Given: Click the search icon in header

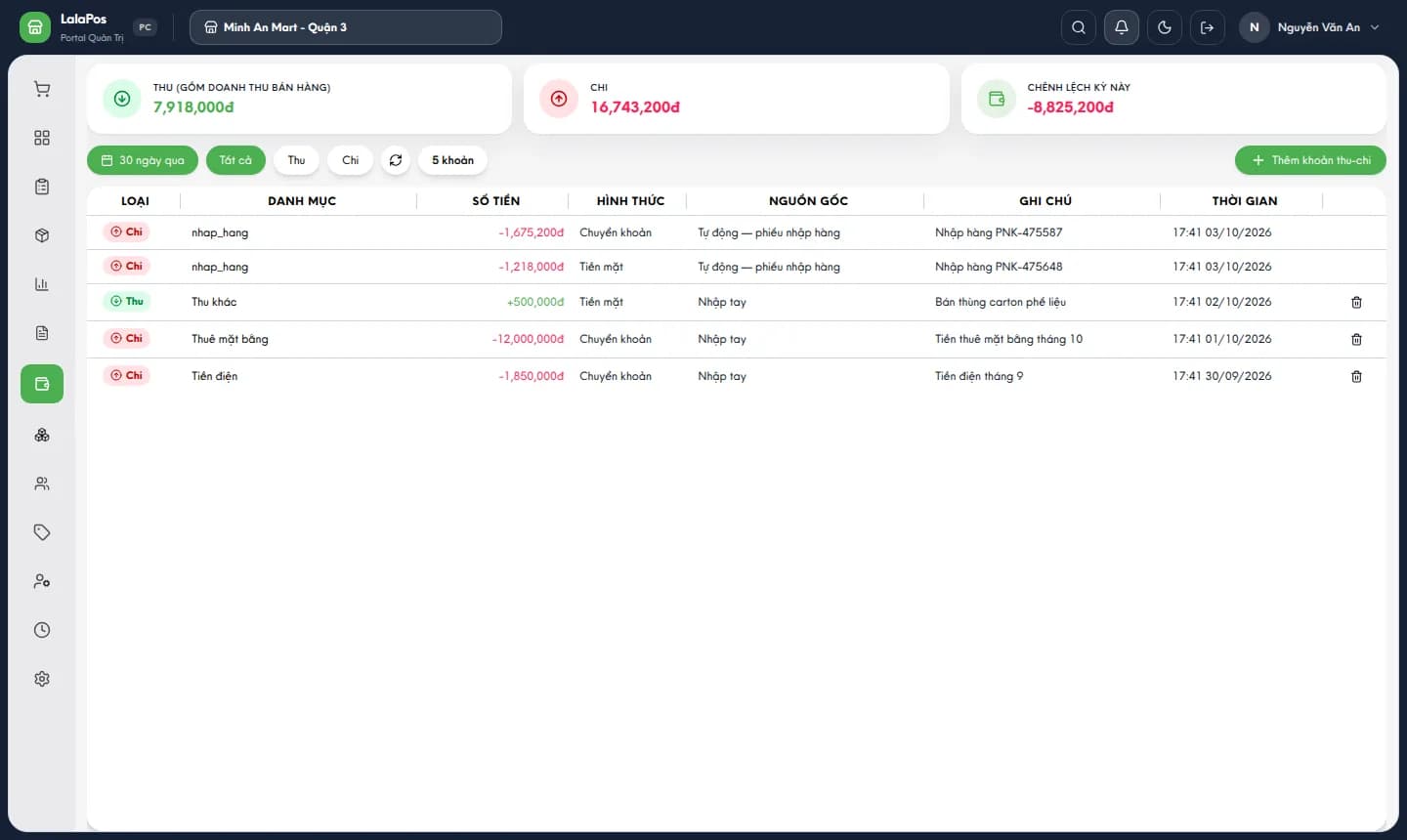Looking at the screenshot, I should 1079,27.
